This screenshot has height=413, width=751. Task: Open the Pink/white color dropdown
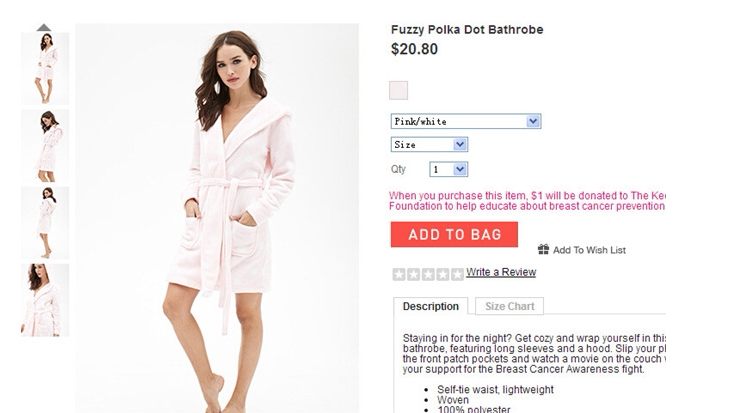click(465, 121)
